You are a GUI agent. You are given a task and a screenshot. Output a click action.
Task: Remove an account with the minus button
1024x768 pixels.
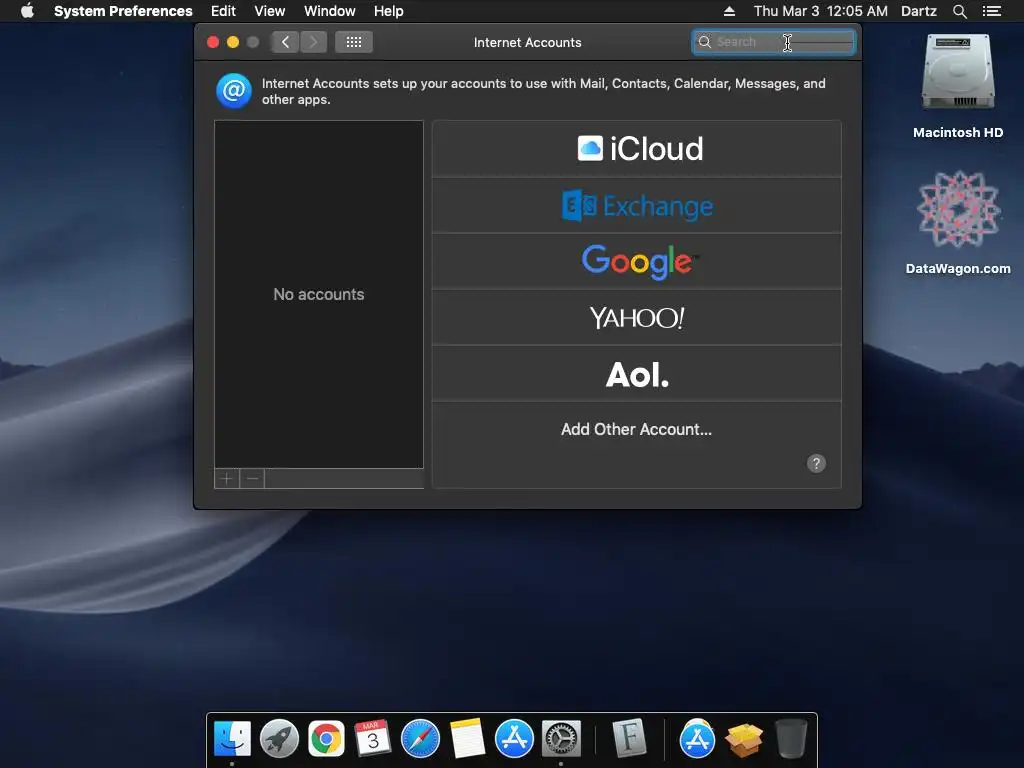coord(252,479)
